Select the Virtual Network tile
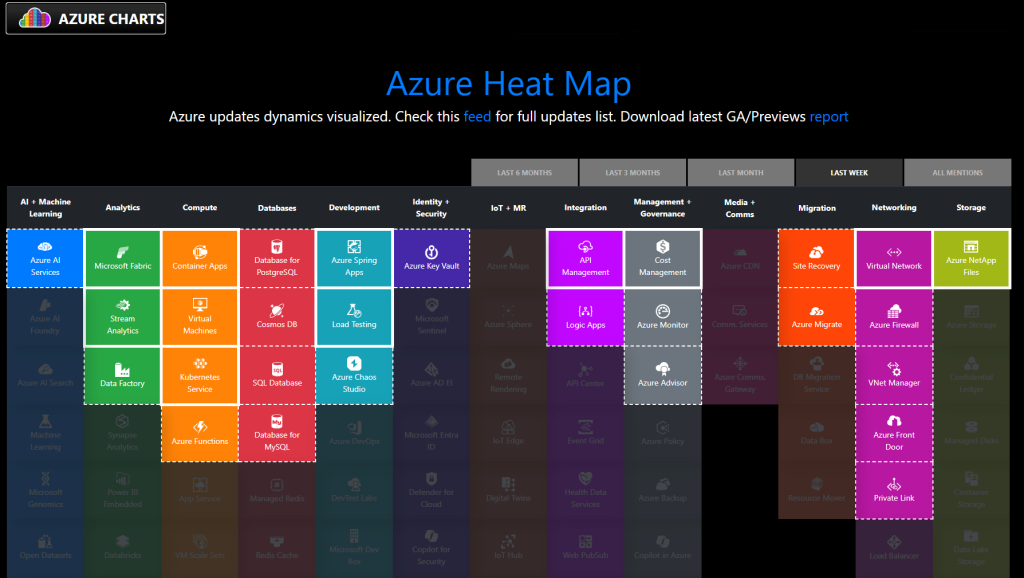Screen dimensions: 1024x578 pyautogui.click(x=894, y=259)
